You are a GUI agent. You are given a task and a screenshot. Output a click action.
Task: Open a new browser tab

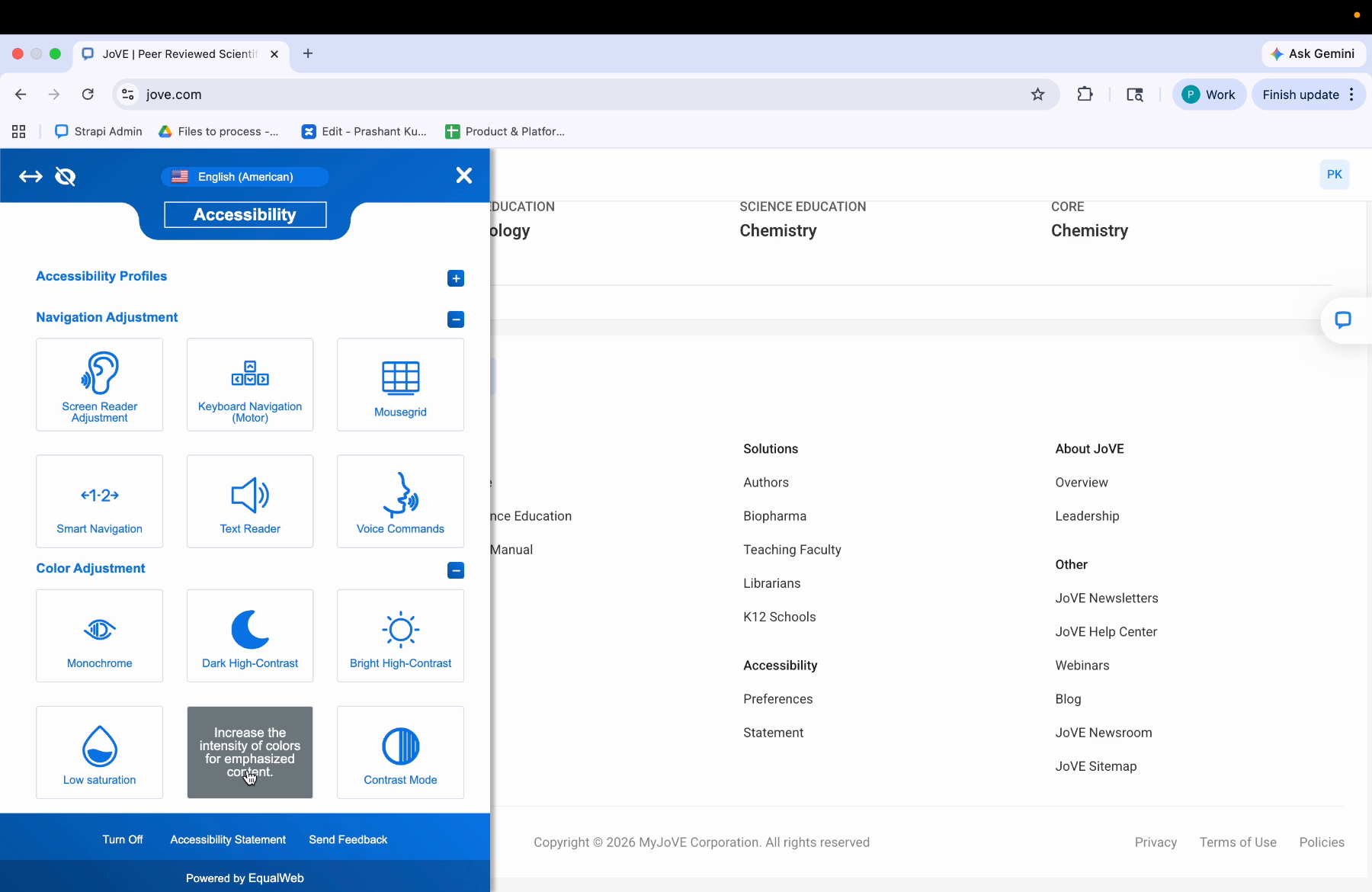click(x=308, y=53)
